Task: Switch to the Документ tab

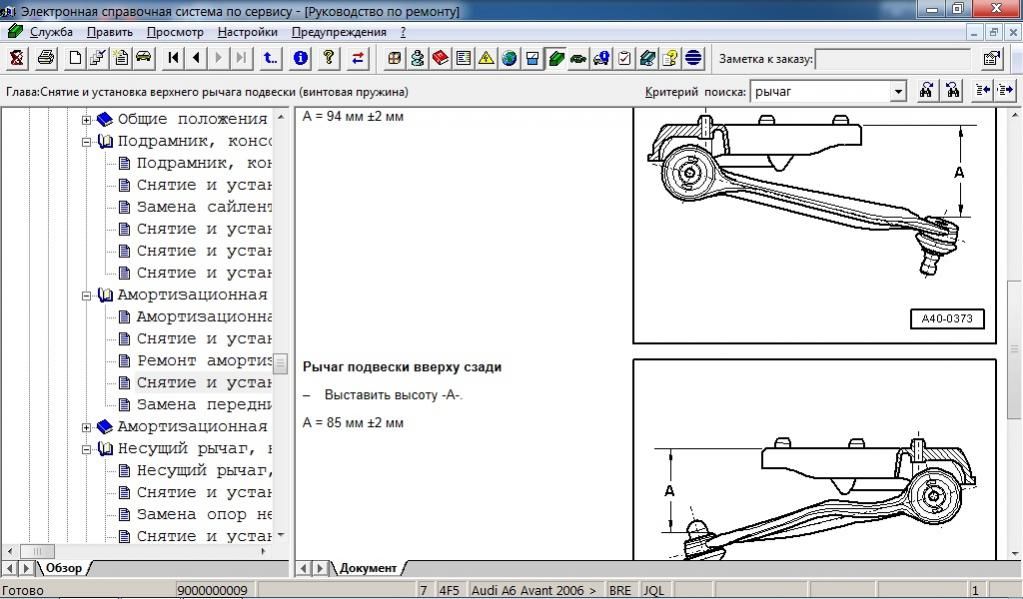Action: pyautogui.click(x=367, y=568)
